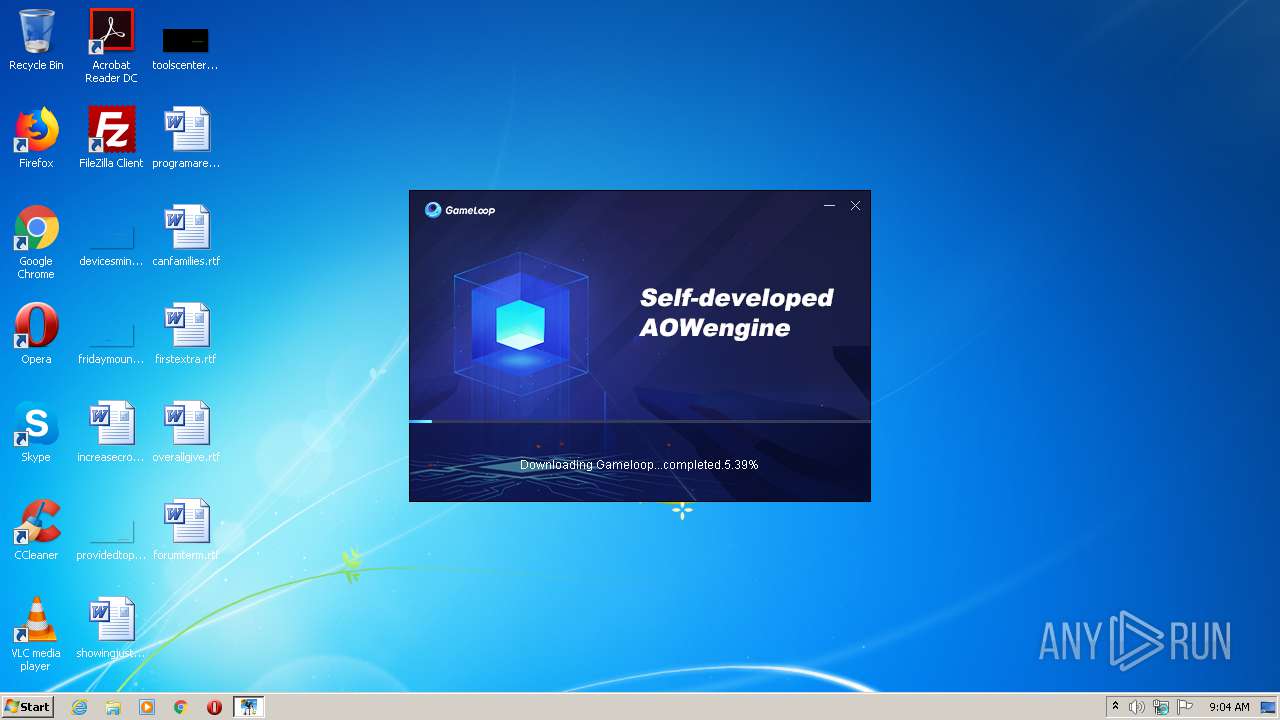
Task: Switch to the Gameloop installer taskbar button
Action: [248, 707]
